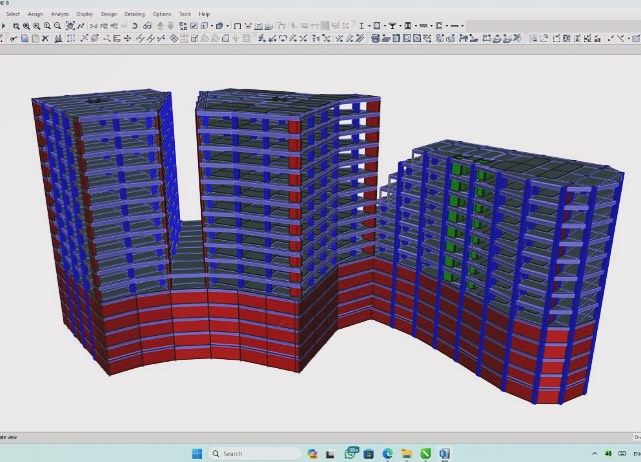
Task: Open the Detailing menu
Action: (x=134, y=14)
